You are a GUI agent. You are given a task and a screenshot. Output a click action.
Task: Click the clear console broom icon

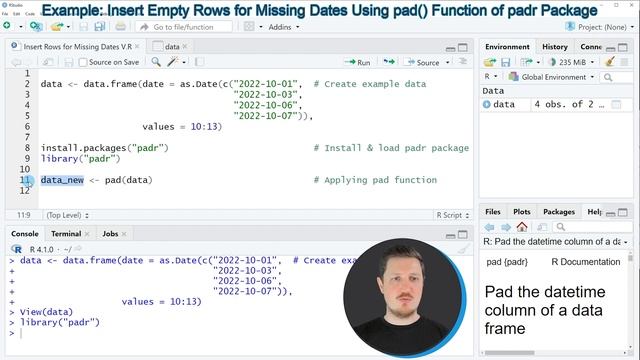463,249
